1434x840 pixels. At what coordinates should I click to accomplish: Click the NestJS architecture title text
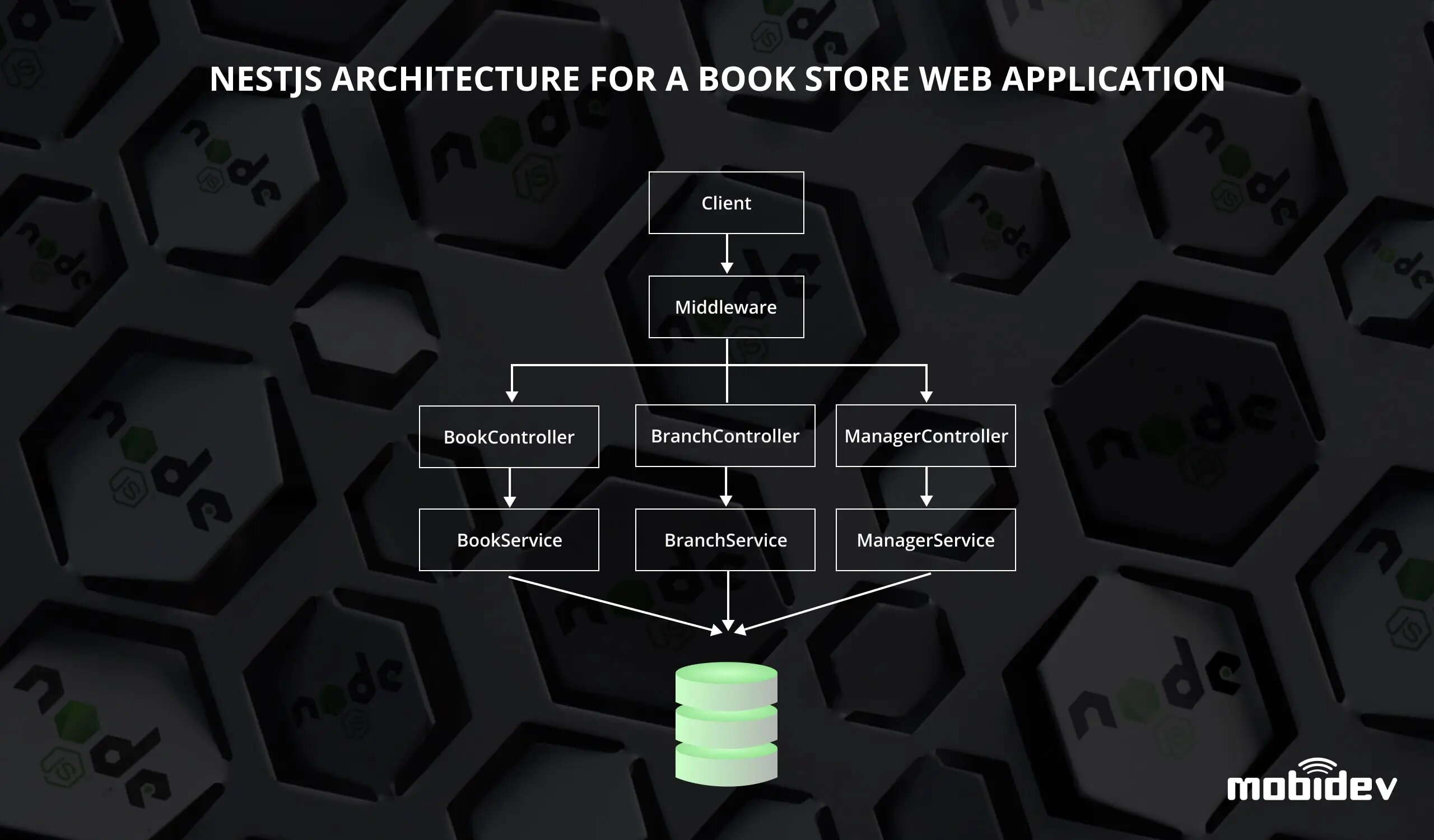[717, 78]
